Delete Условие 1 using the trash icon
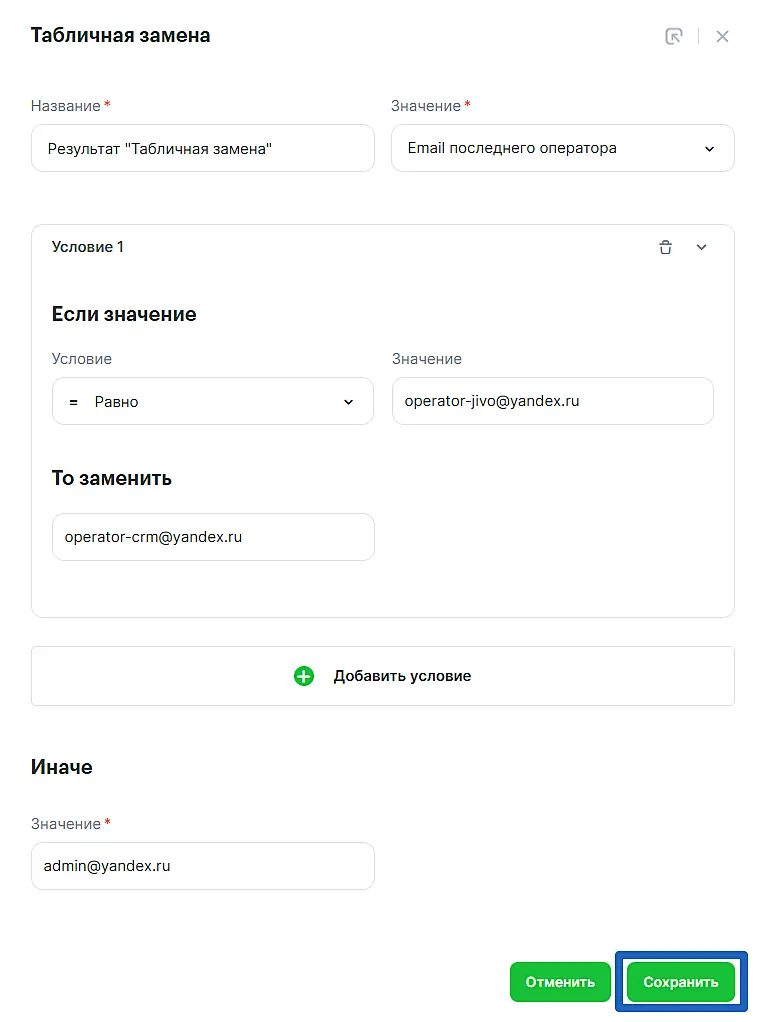Image resolution: width=762 pixels, height=1022 pixels. click(665, 248)
